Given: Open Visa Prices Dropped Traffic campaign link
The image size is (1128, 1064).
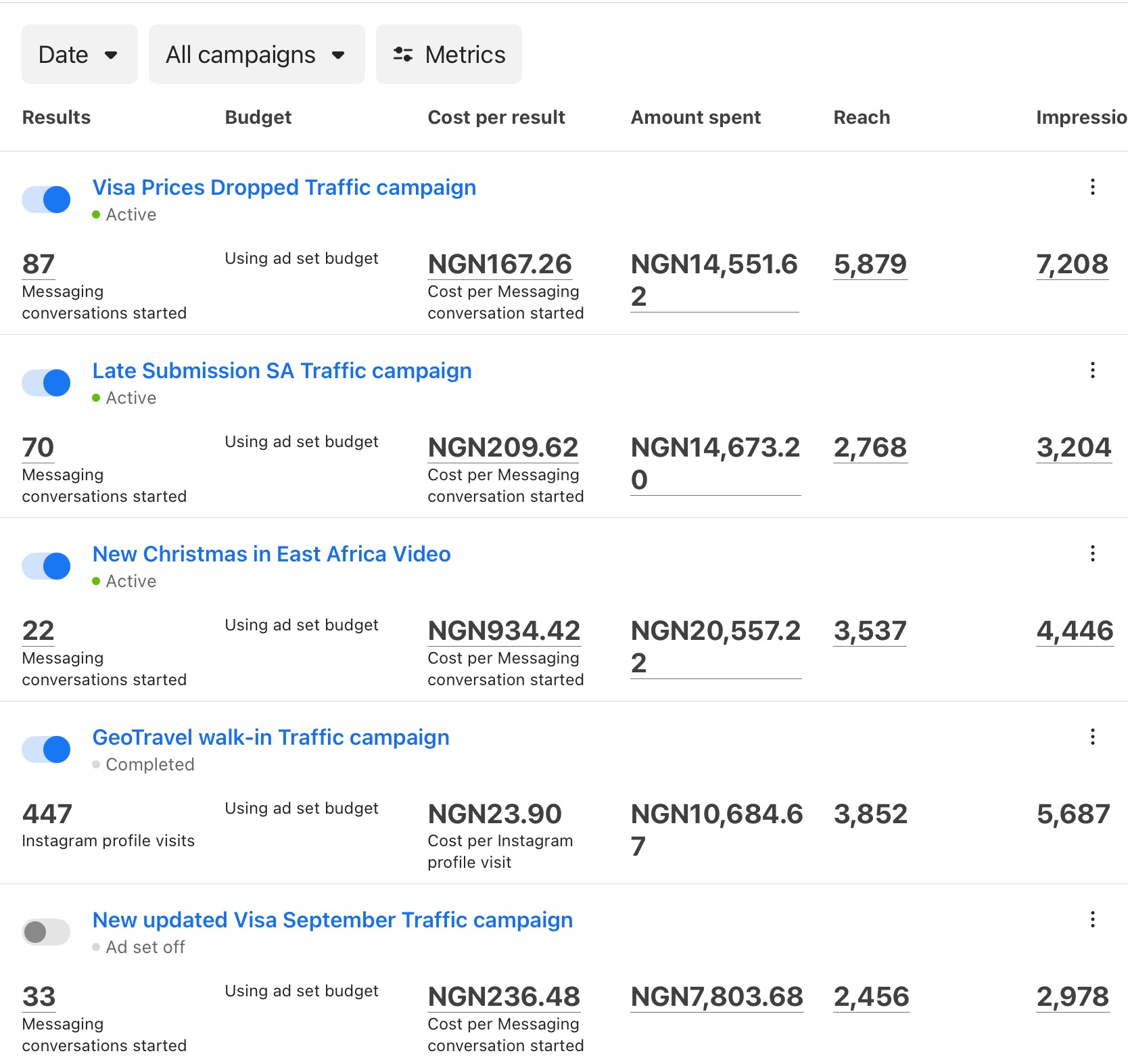Looking at the screenshot, I should tap(284, 187).
